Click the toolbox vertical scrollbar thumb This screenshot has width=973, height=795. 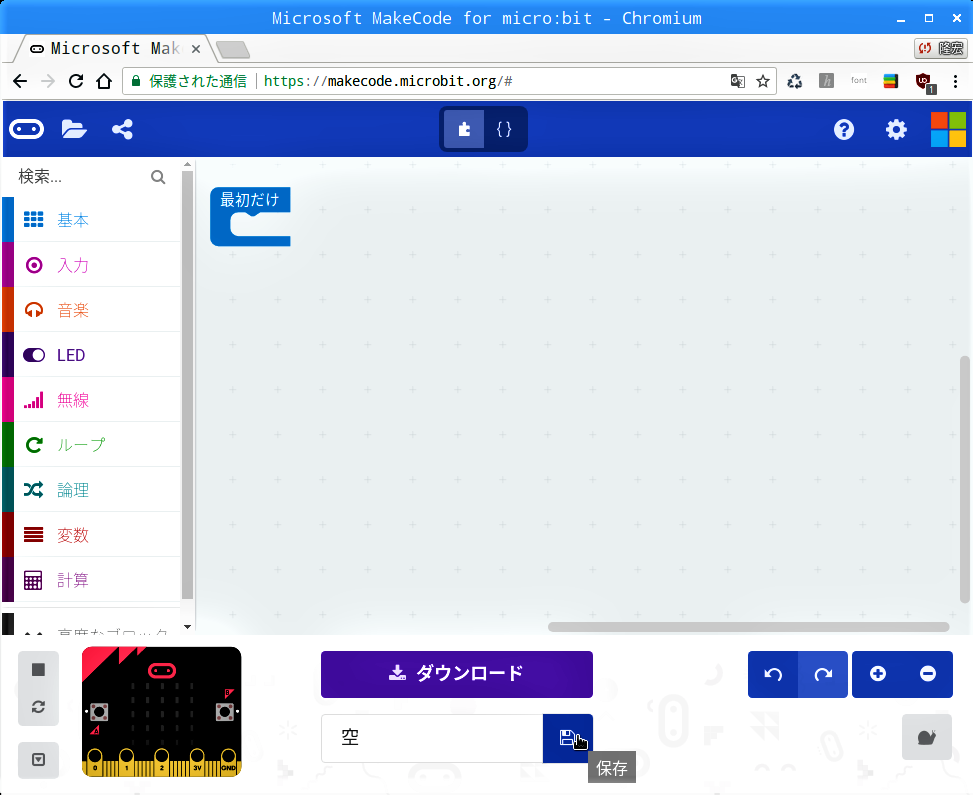(187, 385)
